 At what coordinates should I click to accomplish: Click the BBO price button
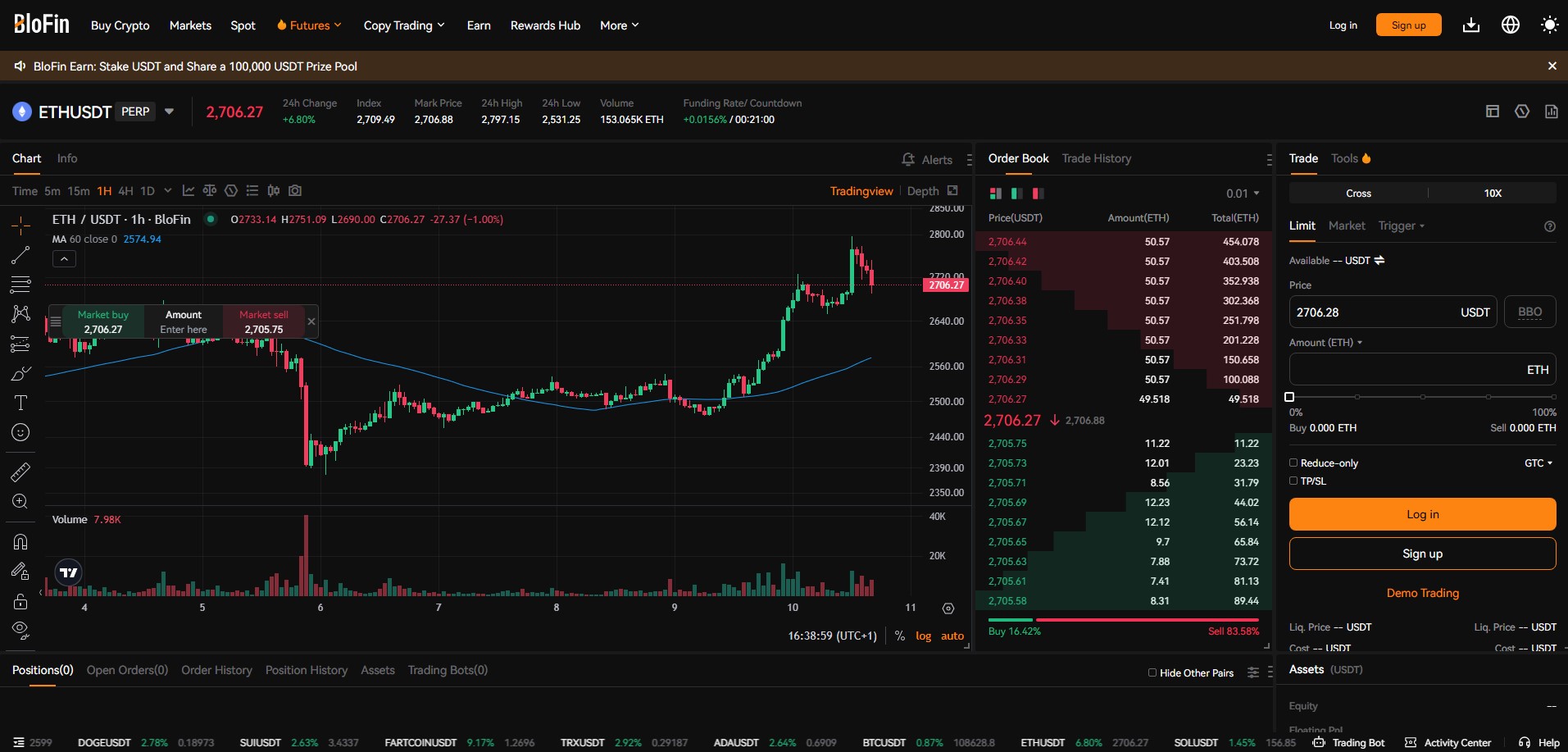(1529, 312)
